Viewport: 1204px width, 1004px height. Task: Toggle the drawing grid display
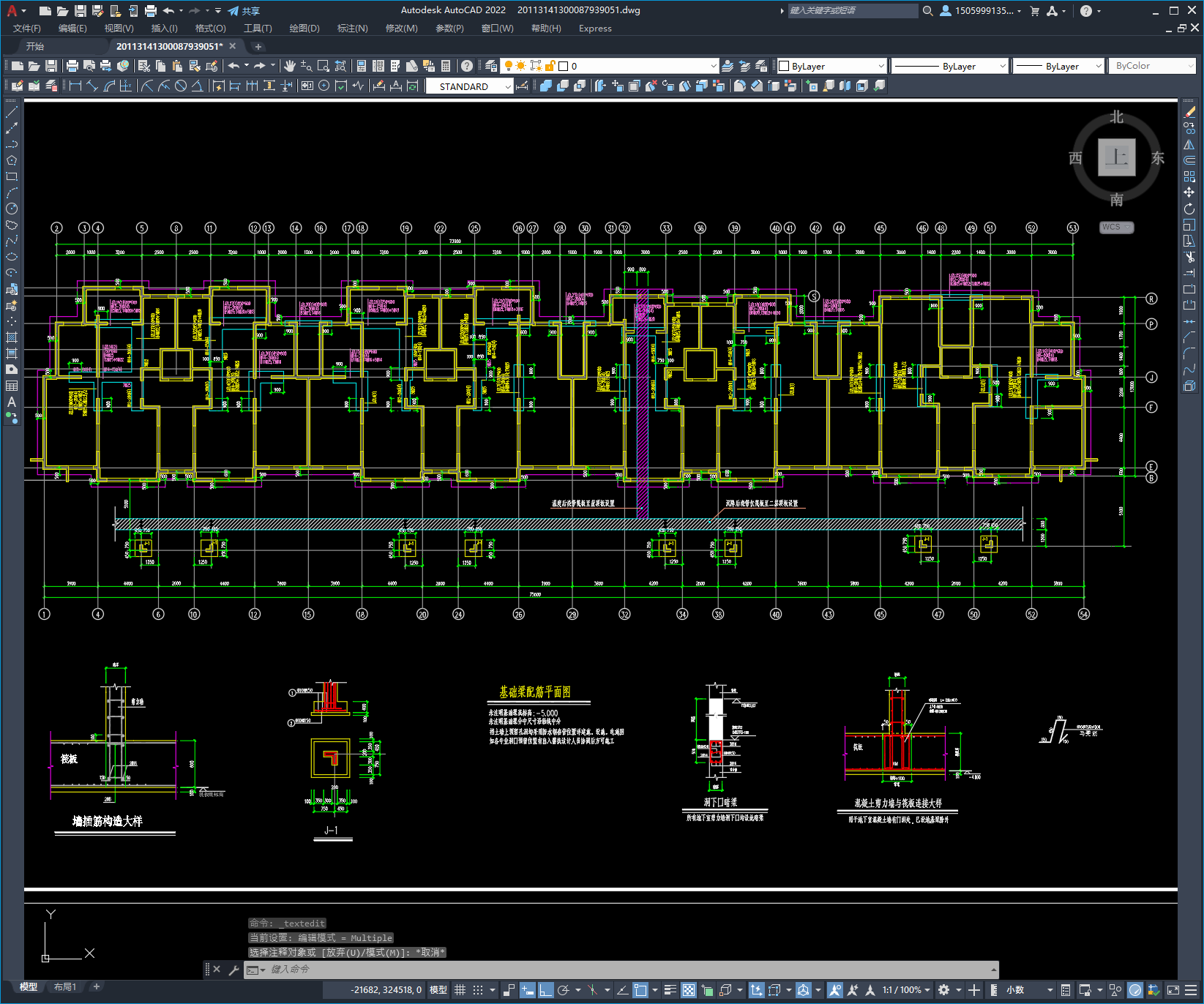(x=460, y=990)
